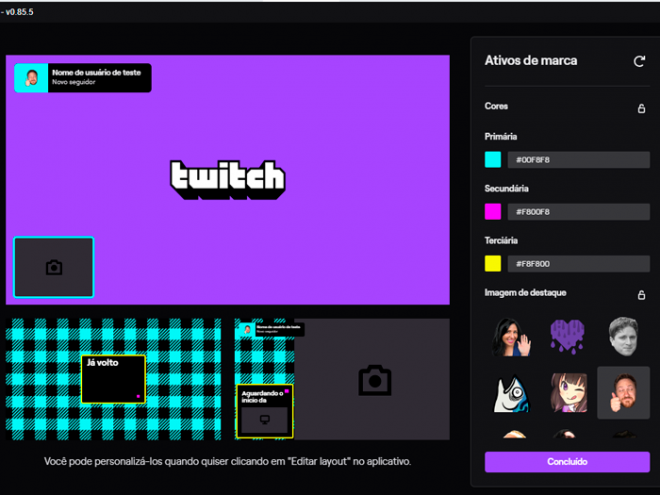Click the refresh brand assets icon
Image resolution: width=660 pixels, height=495 pixels.
pos(639,61)
